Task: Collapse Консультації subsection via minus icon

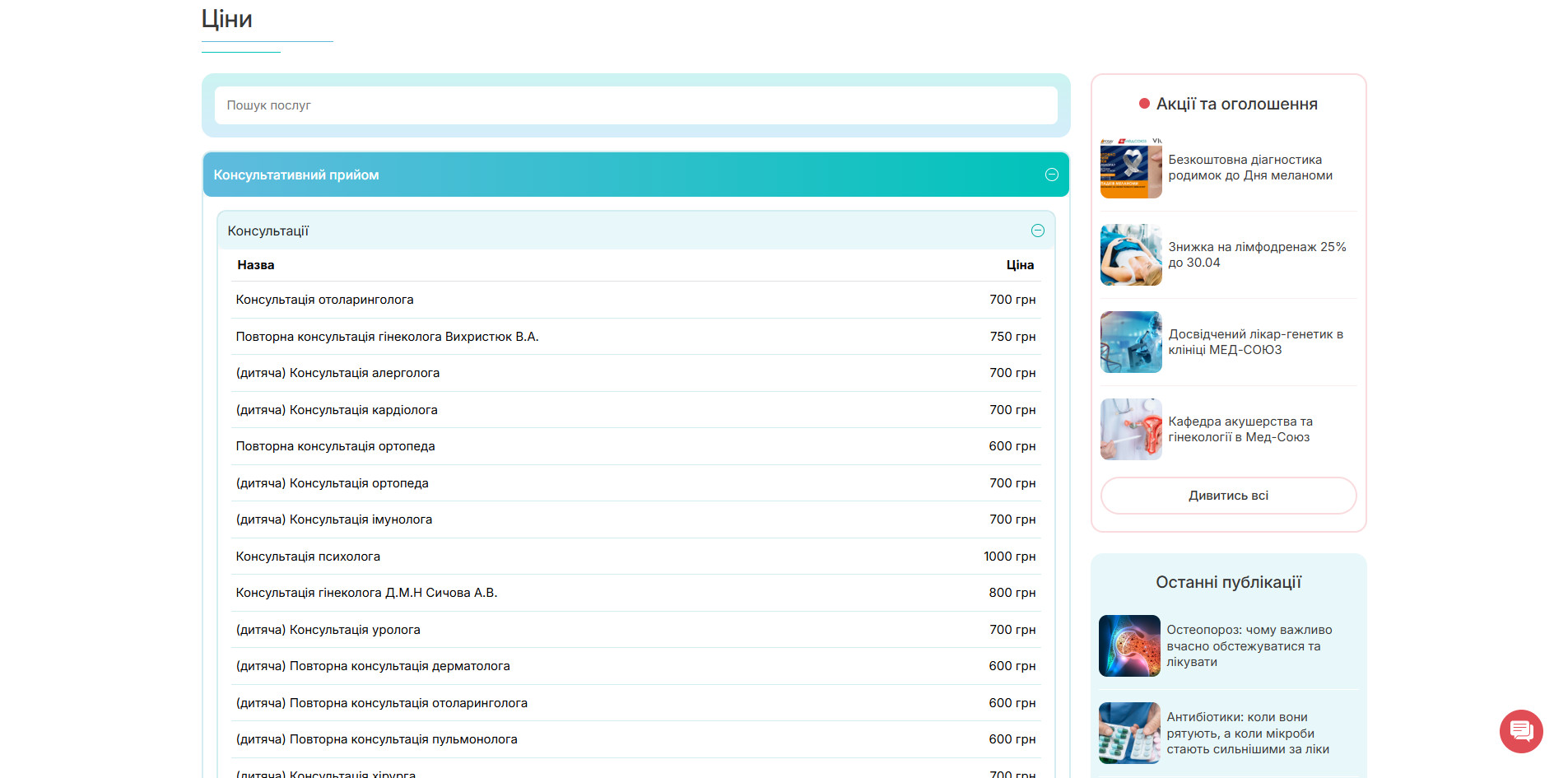Action: (1038, 231)
